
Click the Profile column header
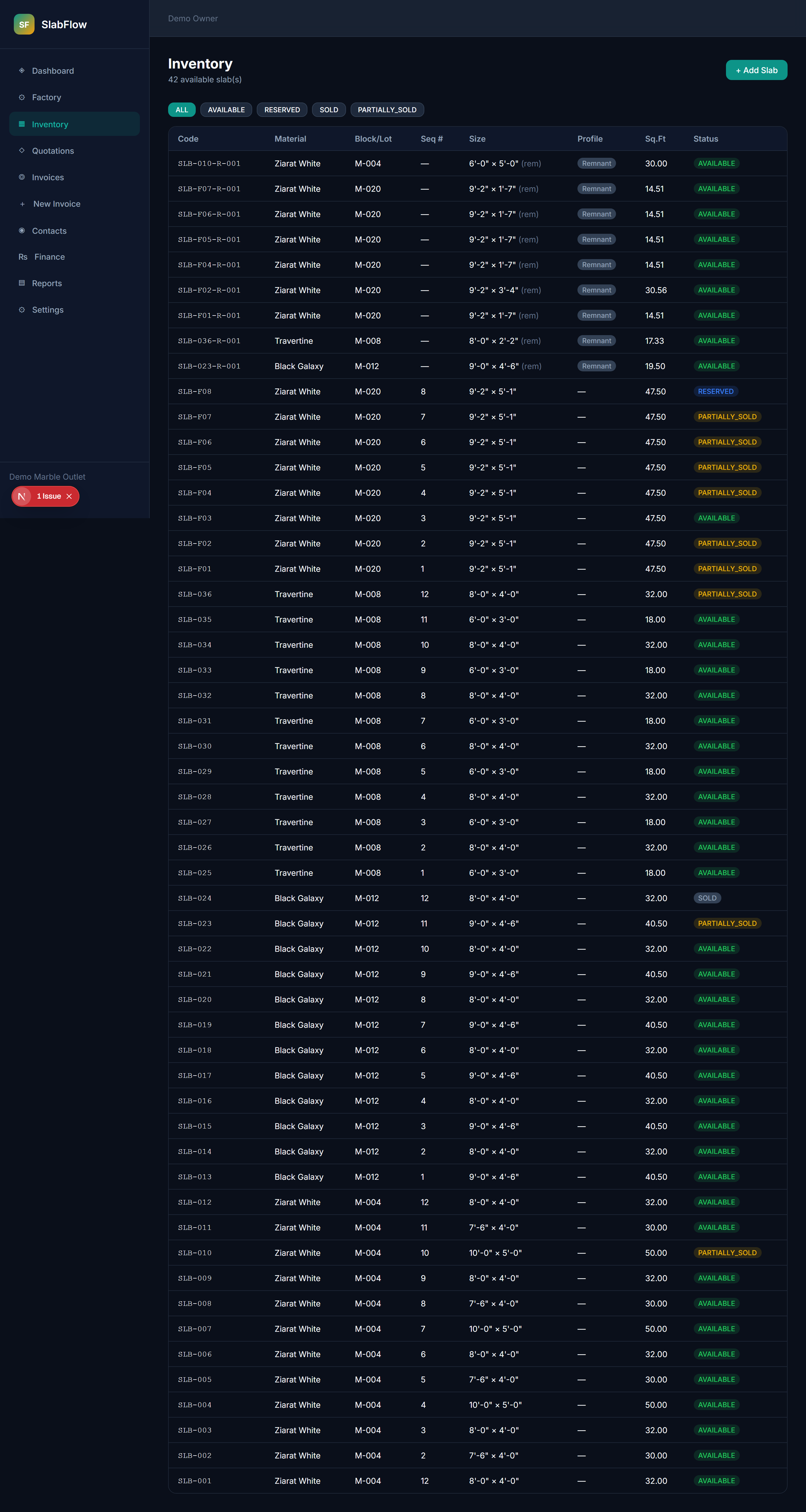click(590, 139)
